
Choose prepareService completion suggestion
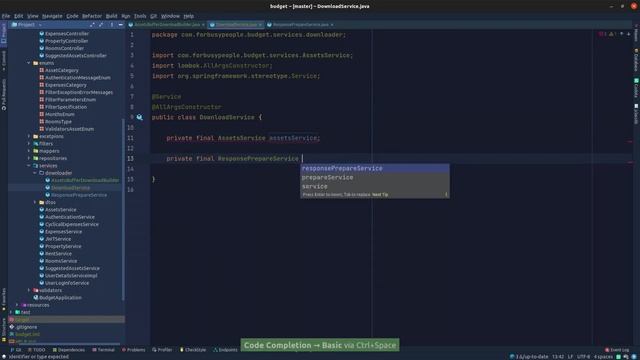pyautogui.click(x=375, y=177)
